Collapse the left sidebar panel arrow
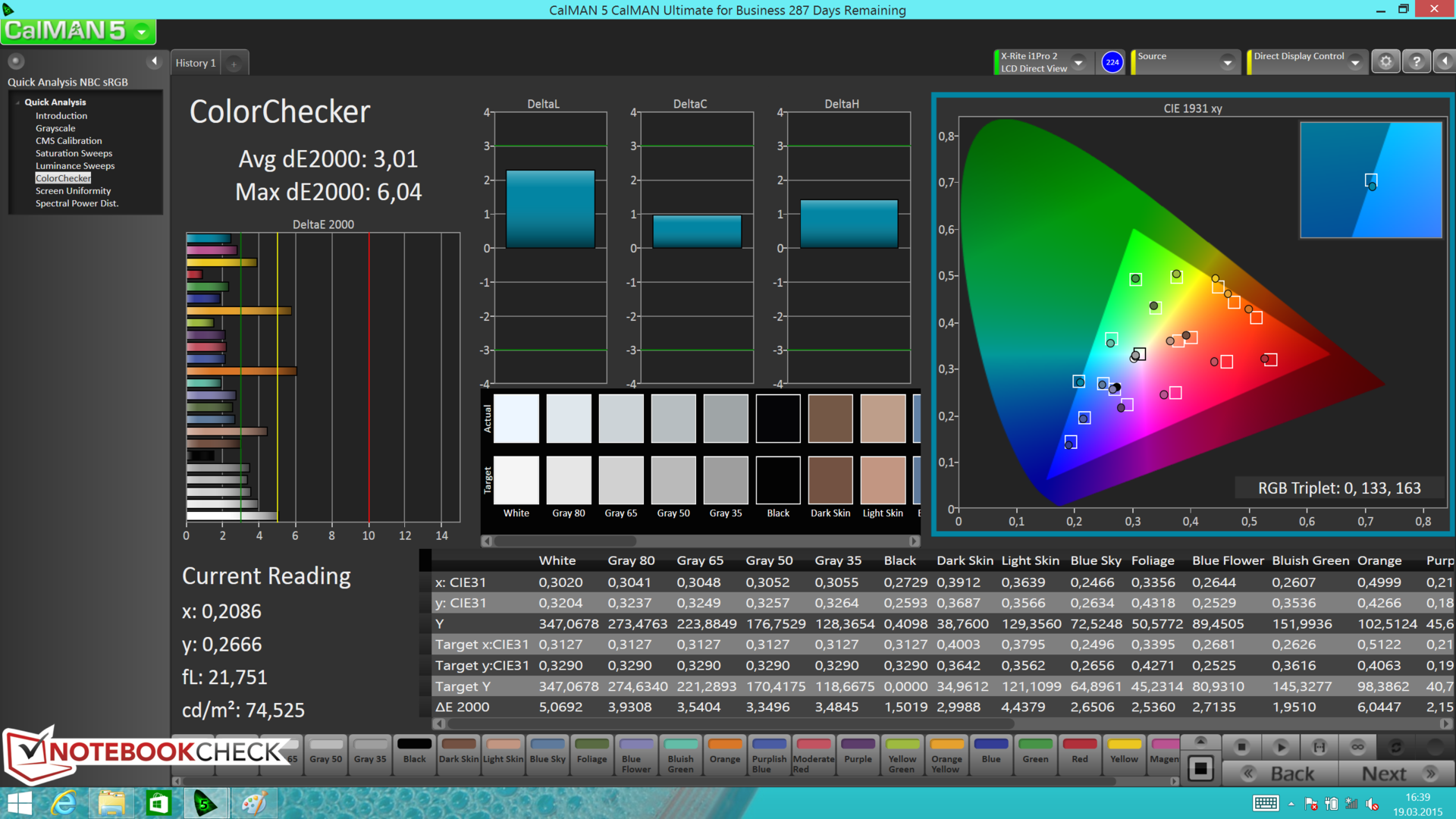Screen dimensions: 1456x819 (x=154, y=61)
